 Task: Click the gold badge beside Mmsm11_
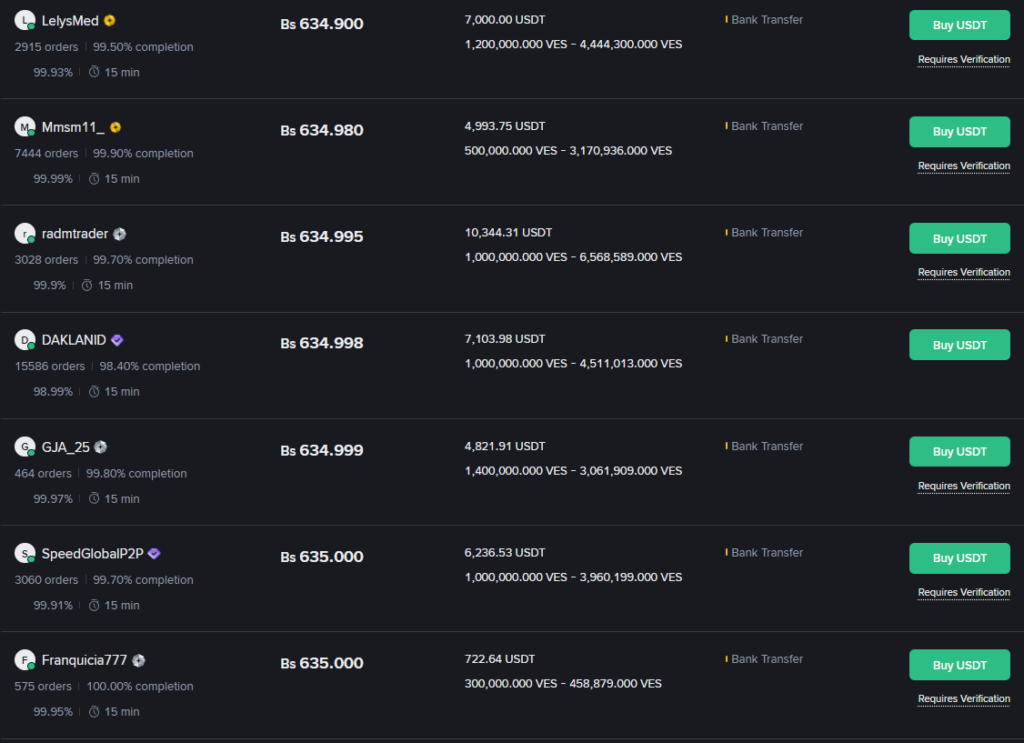(x=116, y=127)
